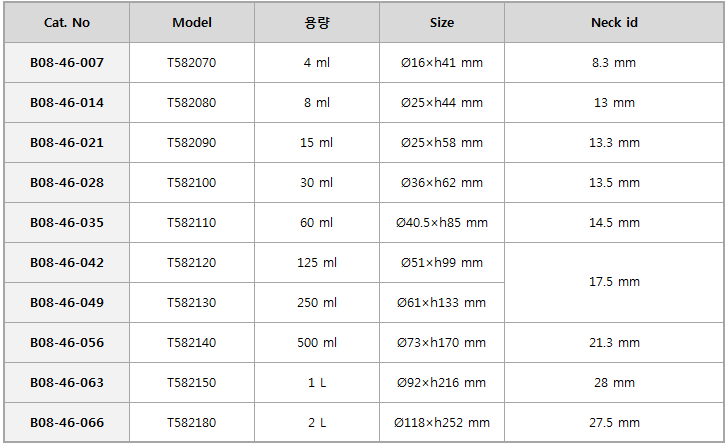Click the Neck id column header
This screenshot has height=445, width=726.
614,23
